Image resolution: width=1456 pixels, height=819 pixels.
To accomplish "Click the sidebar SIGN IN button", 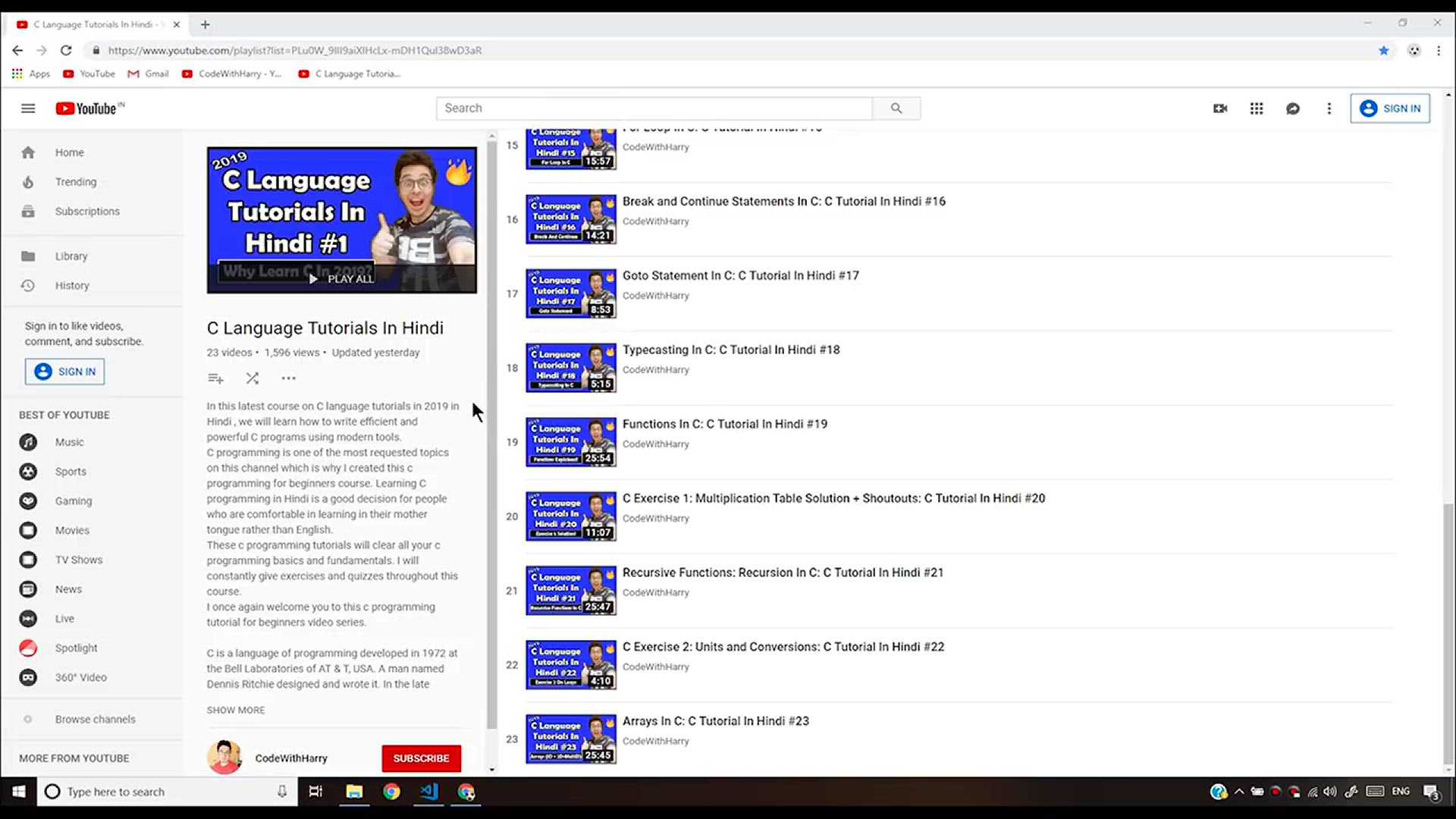I will 65,372.
